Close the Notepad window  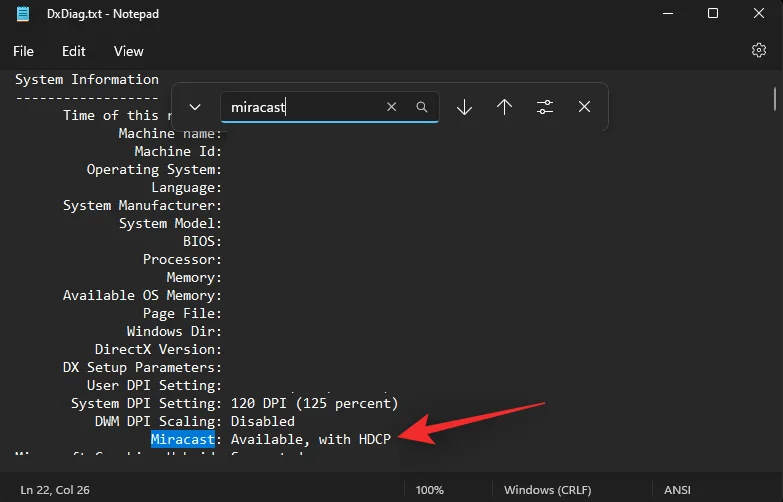pyautogui.click(x=759, y=13)
